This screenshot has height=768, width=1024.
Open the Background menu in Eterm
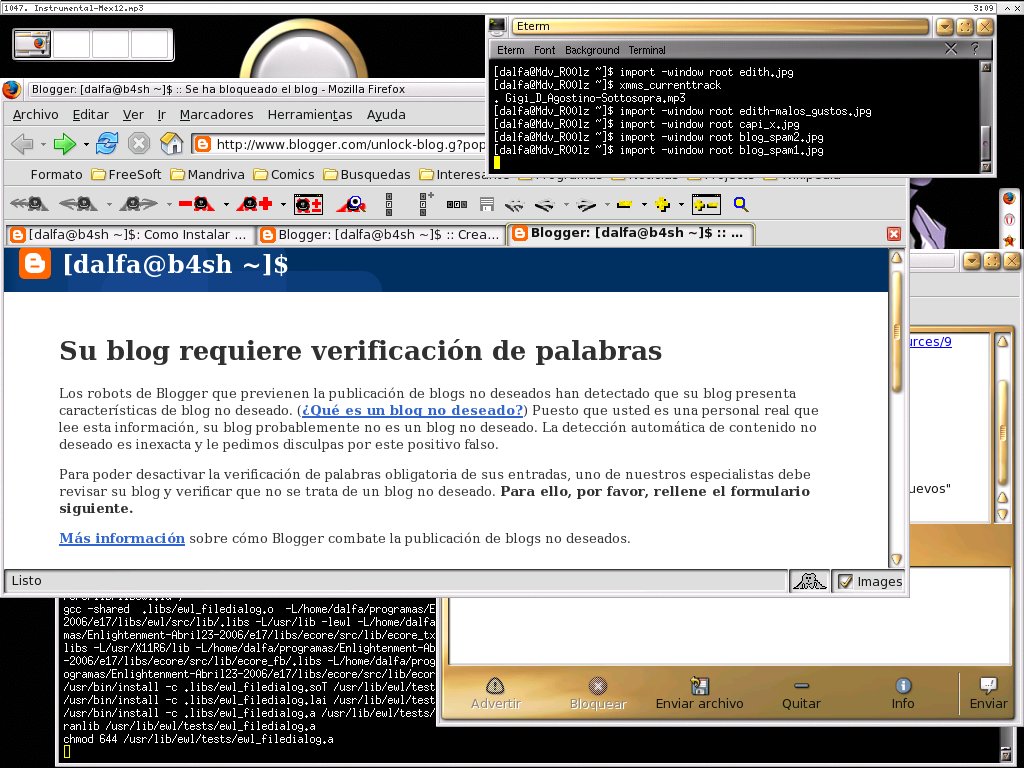click(x=592, y=50)
